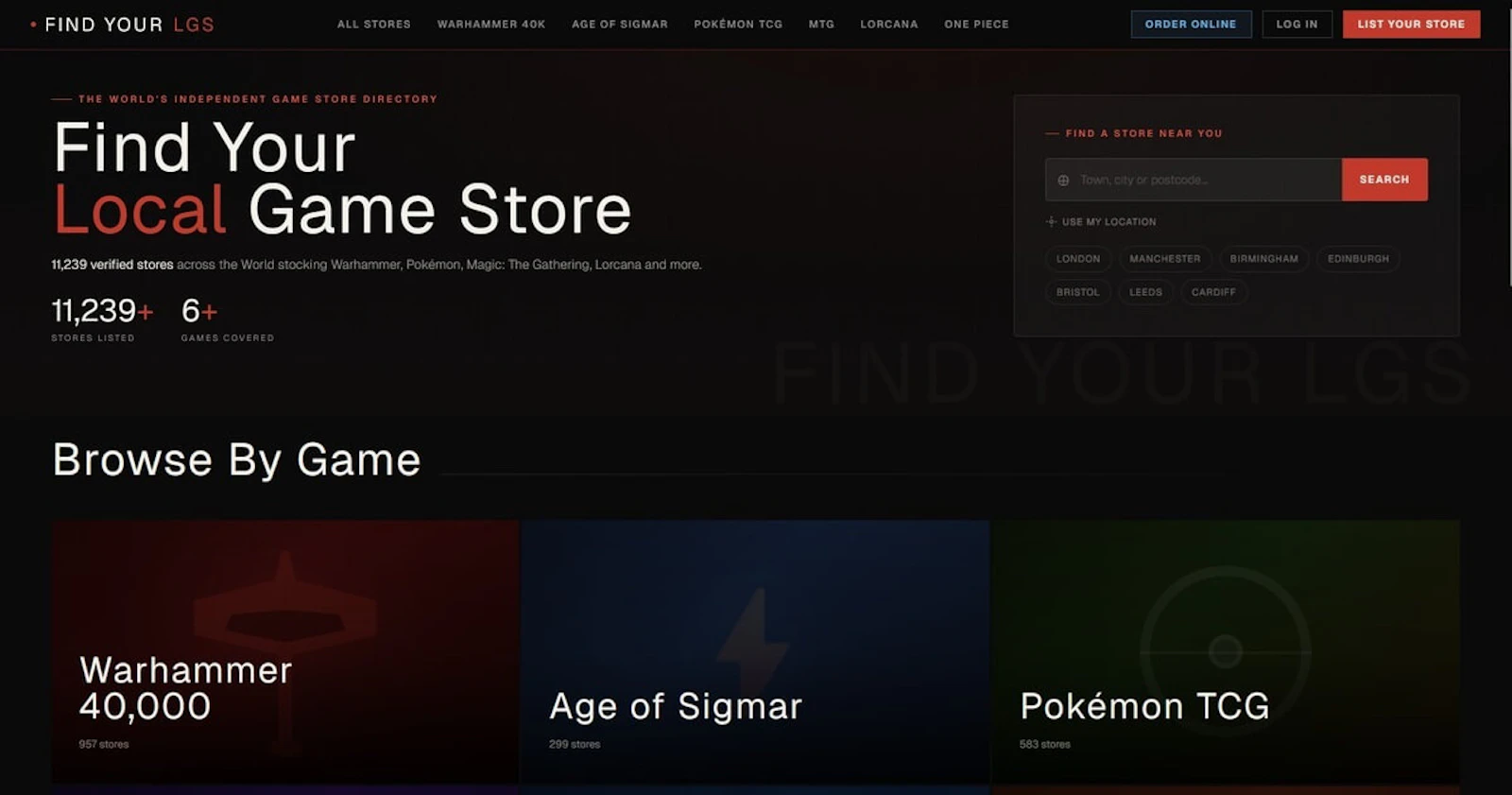1512x795 pixels.
Task: Open the Age of Sigmar game card
Action: [x=754, y=651]
